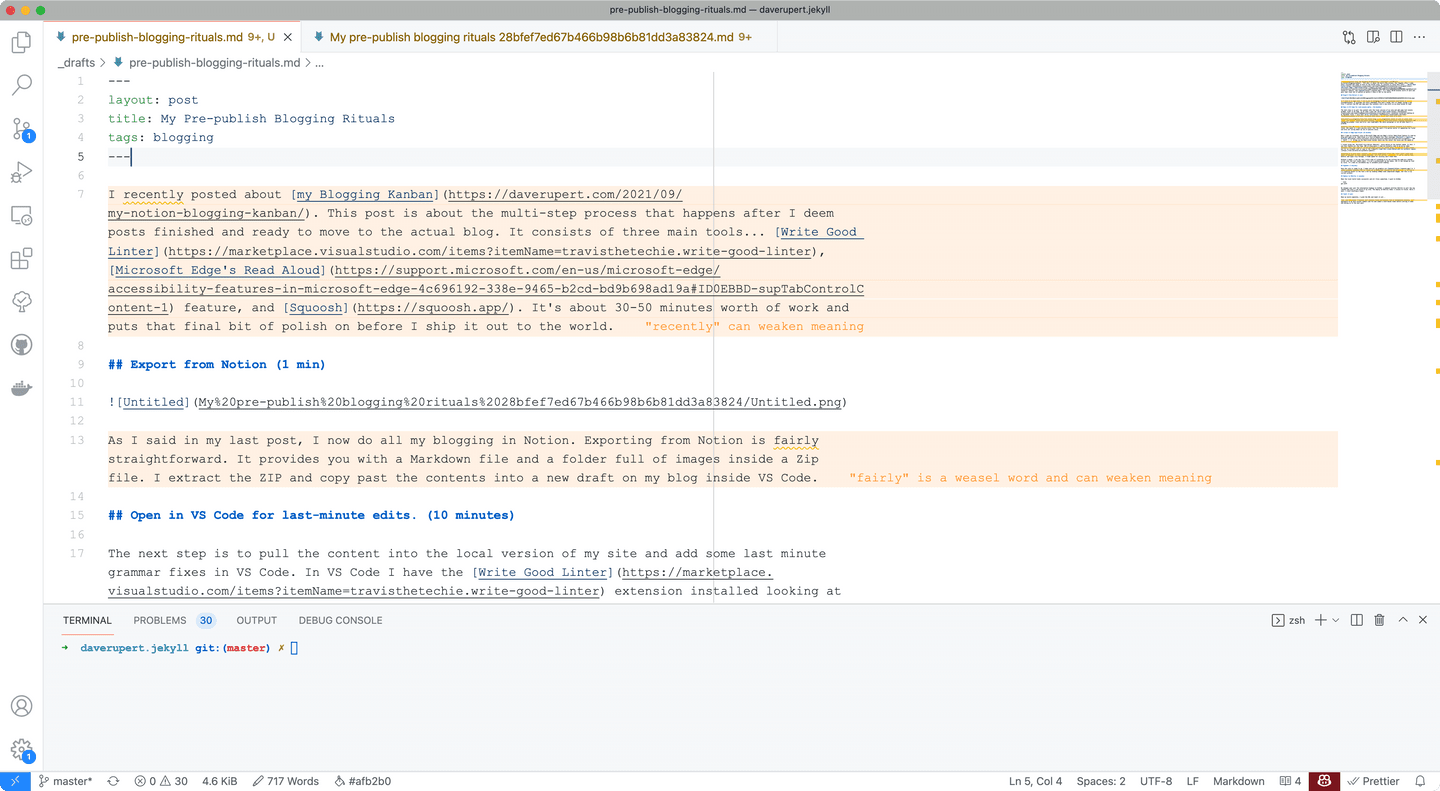Click the 717 Words status item
Image resolution: width=1440 pixels, height=791 pixels.
[286, 781]
